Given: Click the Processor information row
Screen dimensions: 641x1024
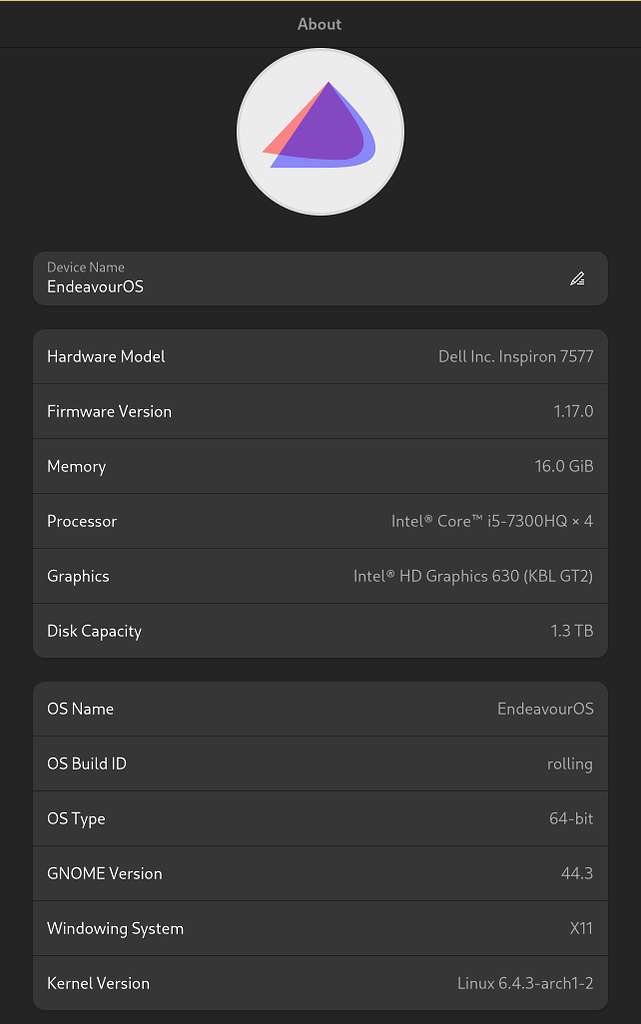Looking at the screenshot, I should 320,521.
